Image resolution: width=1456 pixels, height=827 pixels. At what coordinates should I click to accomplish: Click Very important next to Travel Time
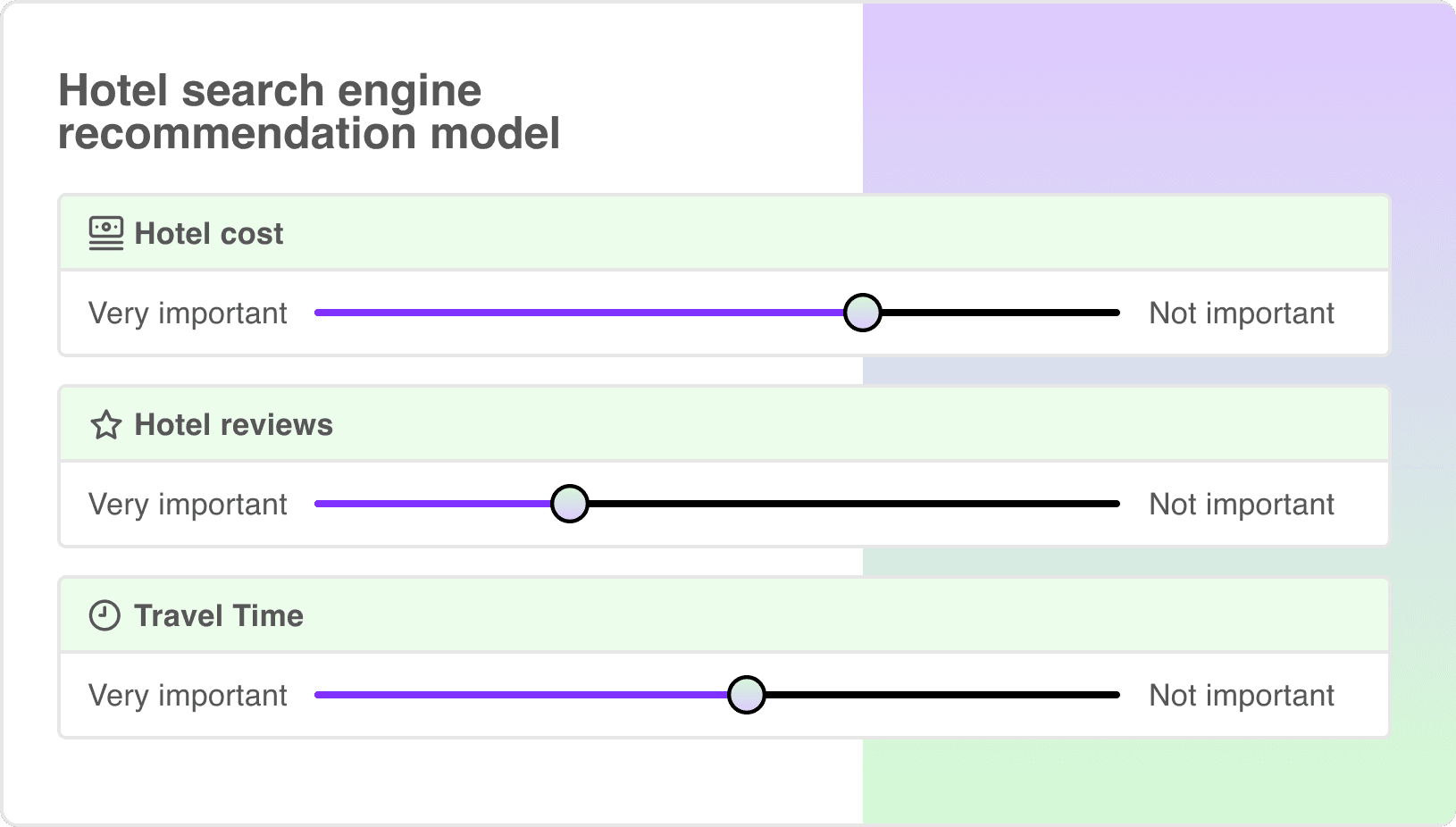pyautogui.click(x=187, y=695)
